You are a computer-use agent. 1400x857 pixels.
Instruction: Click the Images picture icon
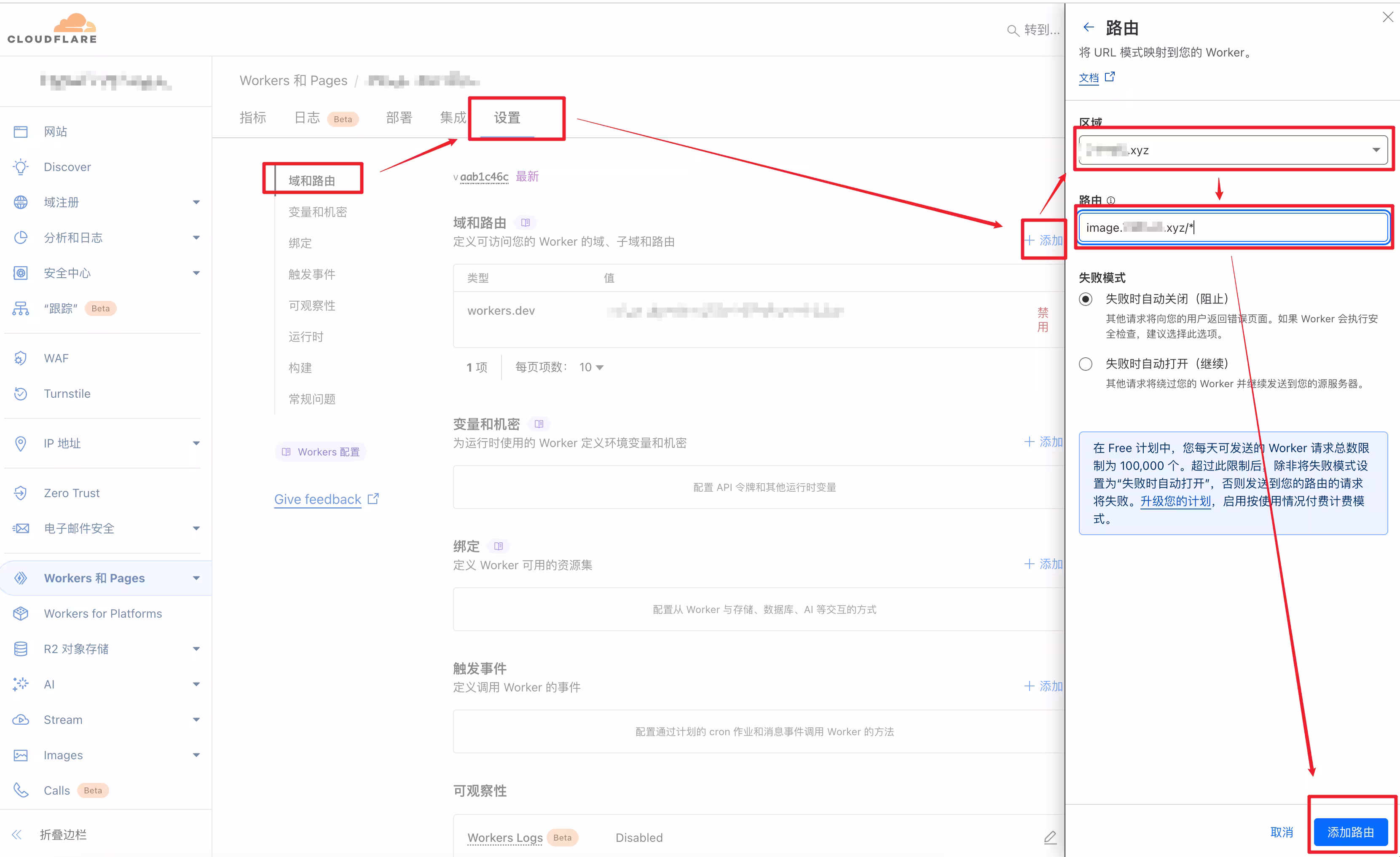[21, 755]
